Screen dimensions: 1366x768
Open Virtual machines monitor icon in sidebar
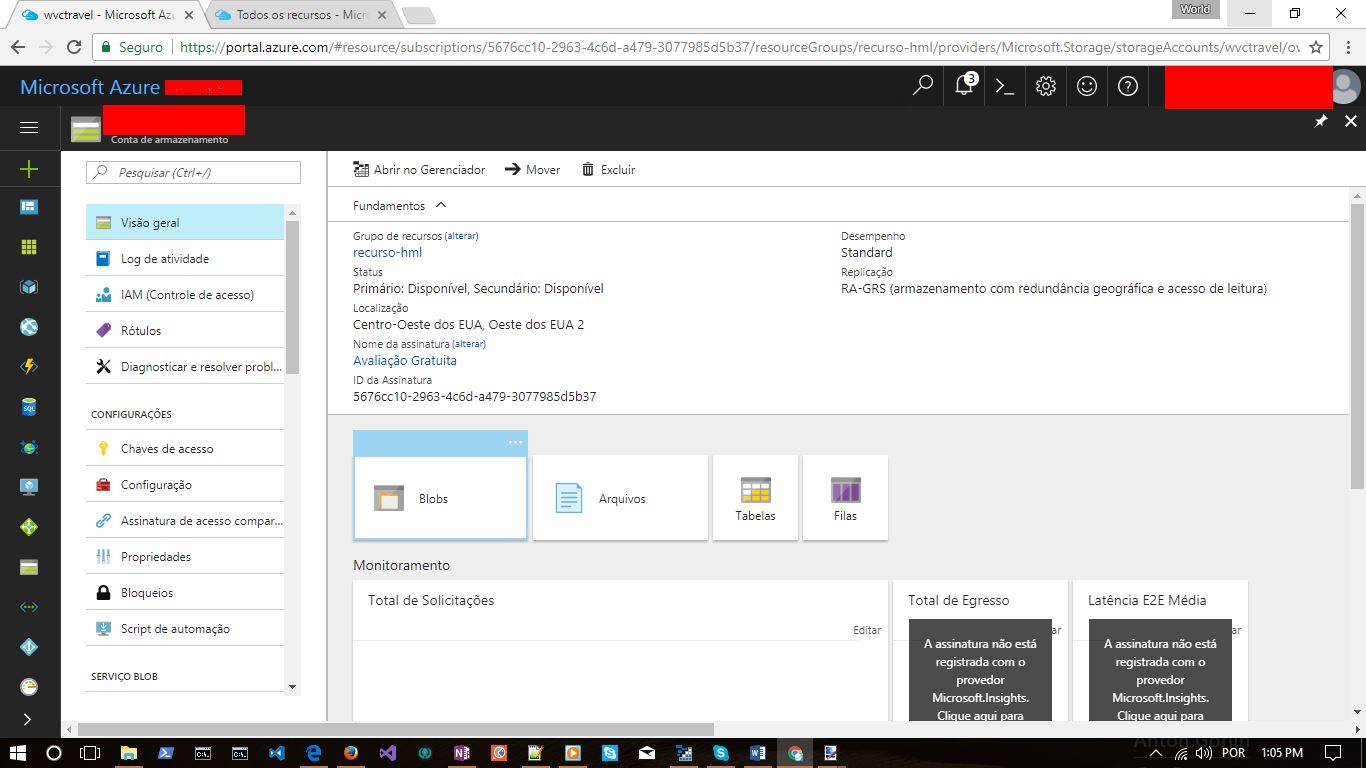click(29, 487)
